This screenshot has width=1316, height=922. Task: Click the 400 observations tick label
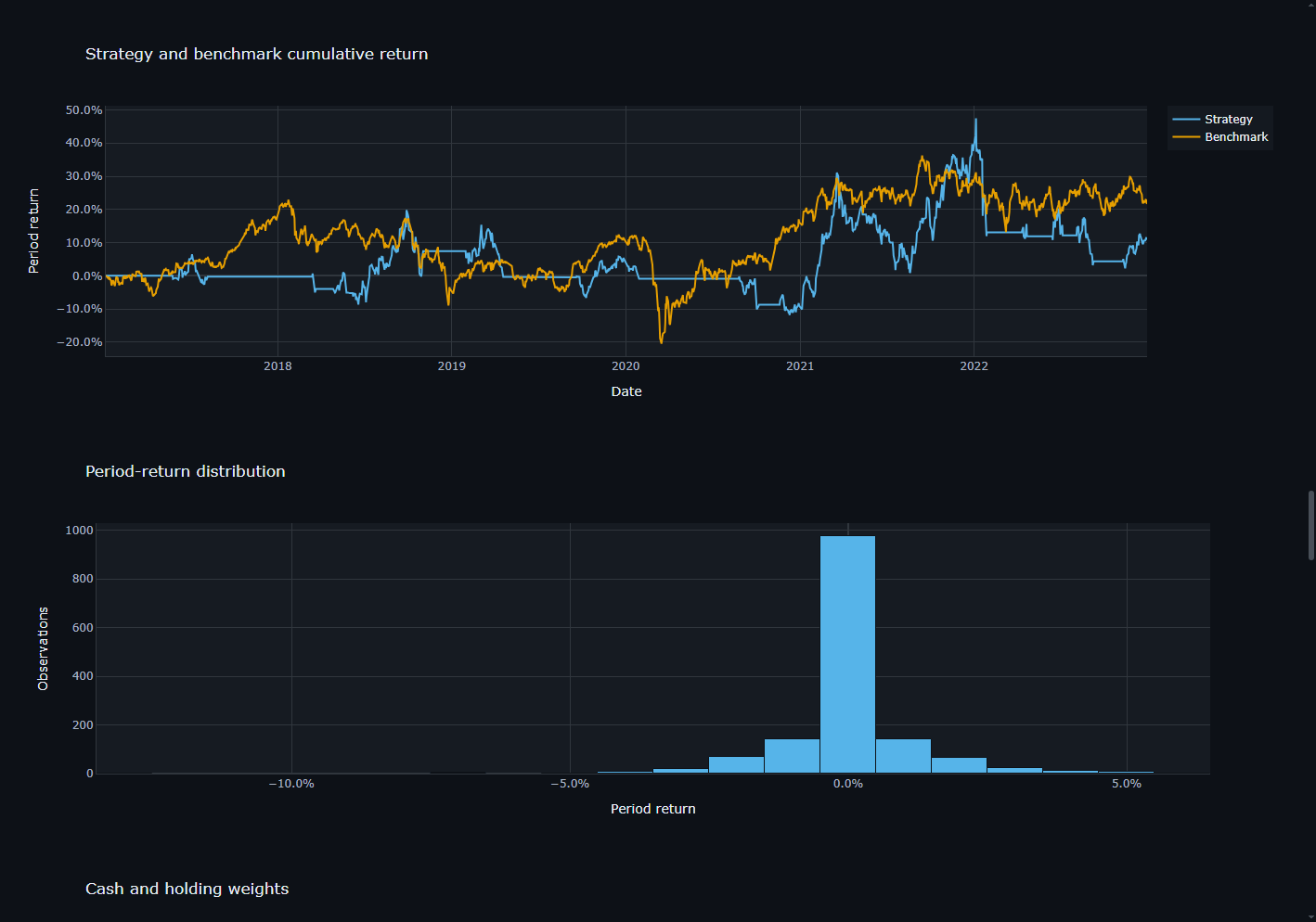83,676
